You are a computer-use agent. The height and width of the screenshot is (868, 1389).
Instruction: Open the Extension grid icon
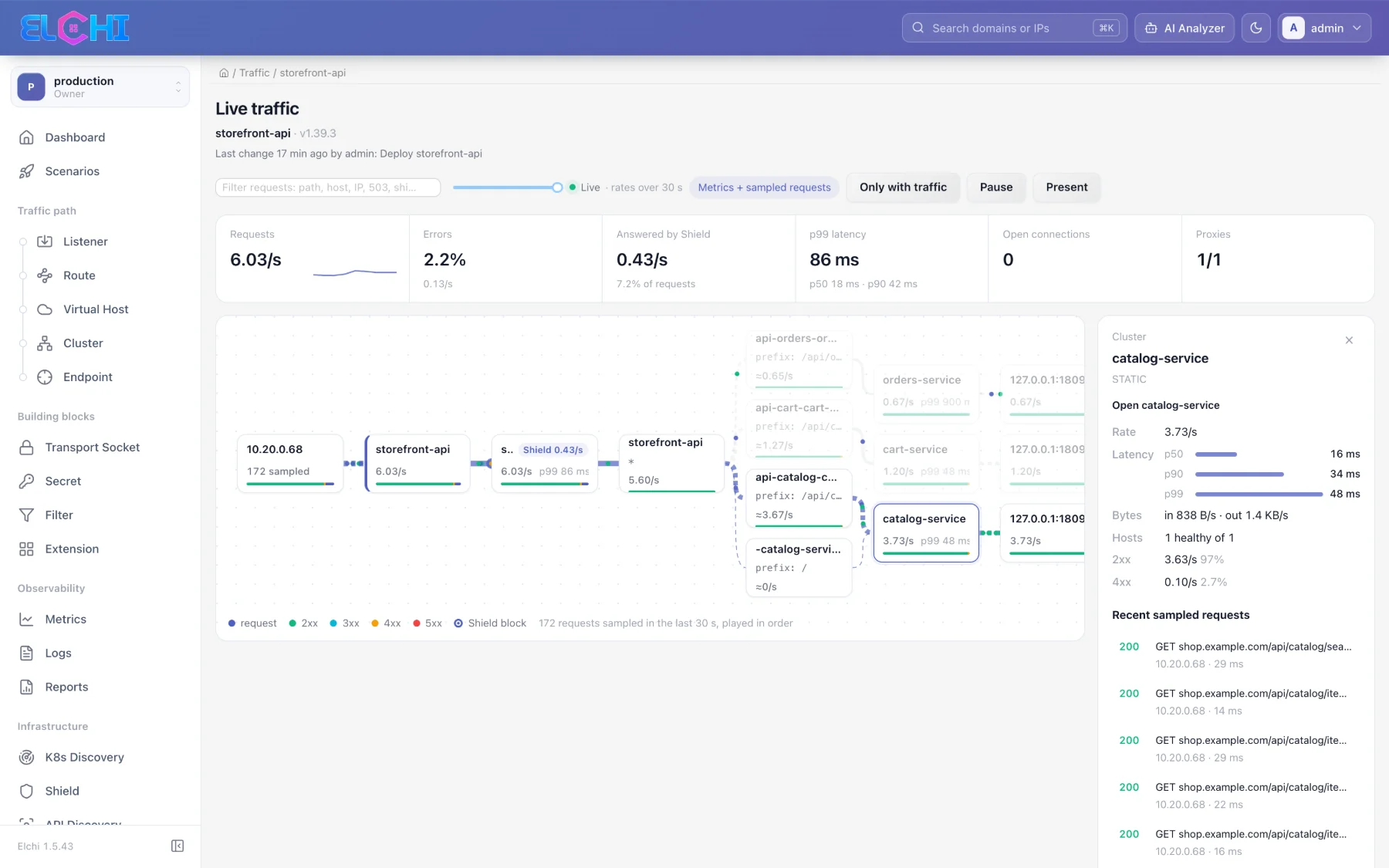click(x=26, y=549)
